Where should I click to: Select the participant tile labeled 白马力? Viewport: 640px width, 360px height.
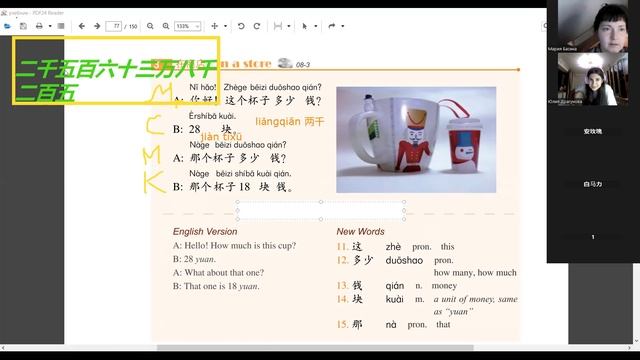593,184
